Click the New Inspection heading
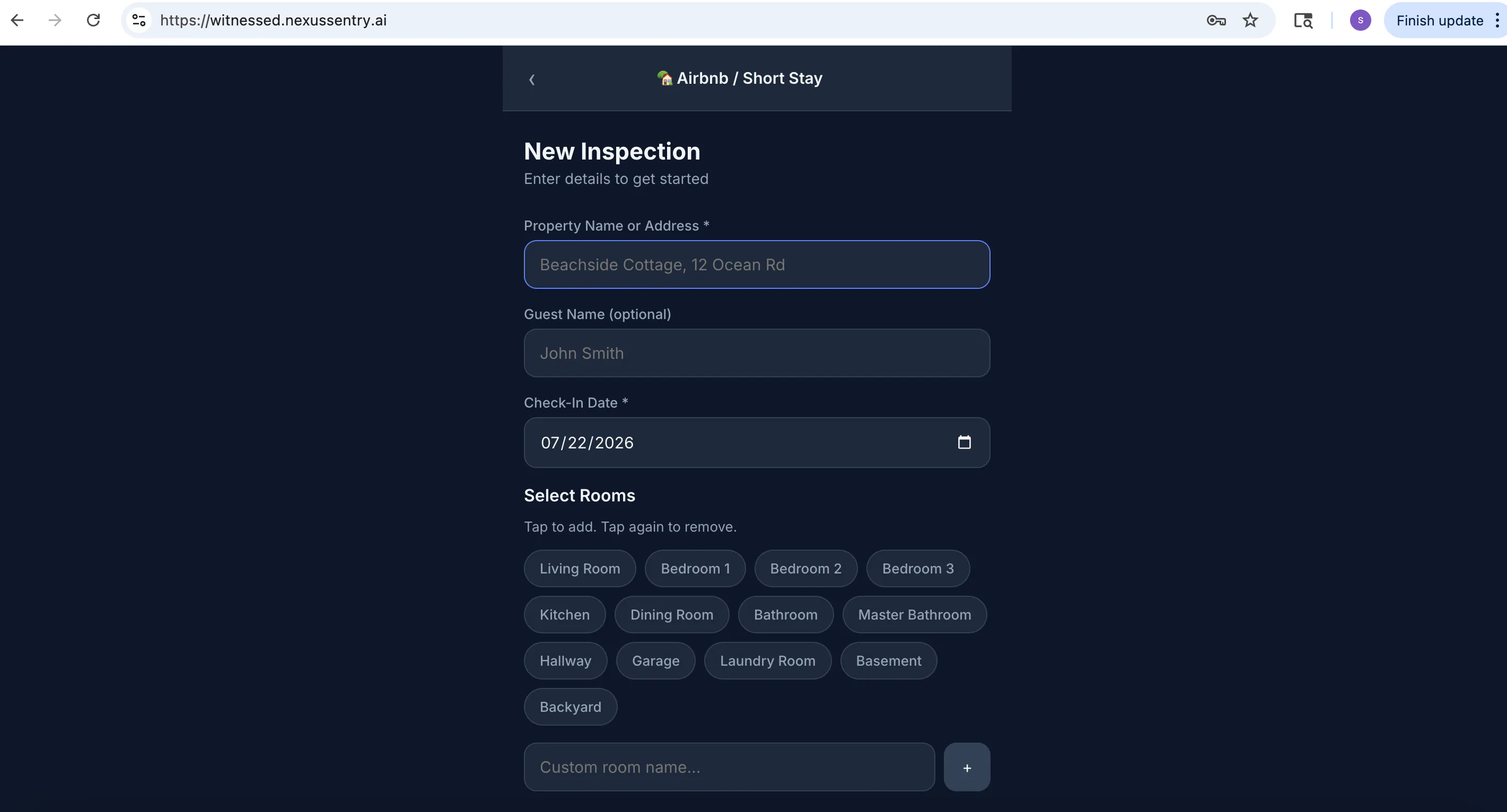1507x812 pixels. [x=612, y=152]
